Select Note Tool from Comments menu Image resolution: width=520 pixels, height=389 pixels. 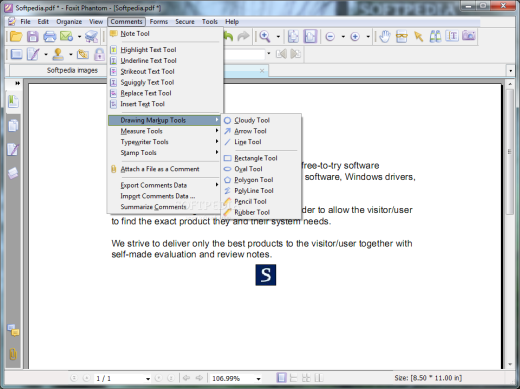pos(165,34)
